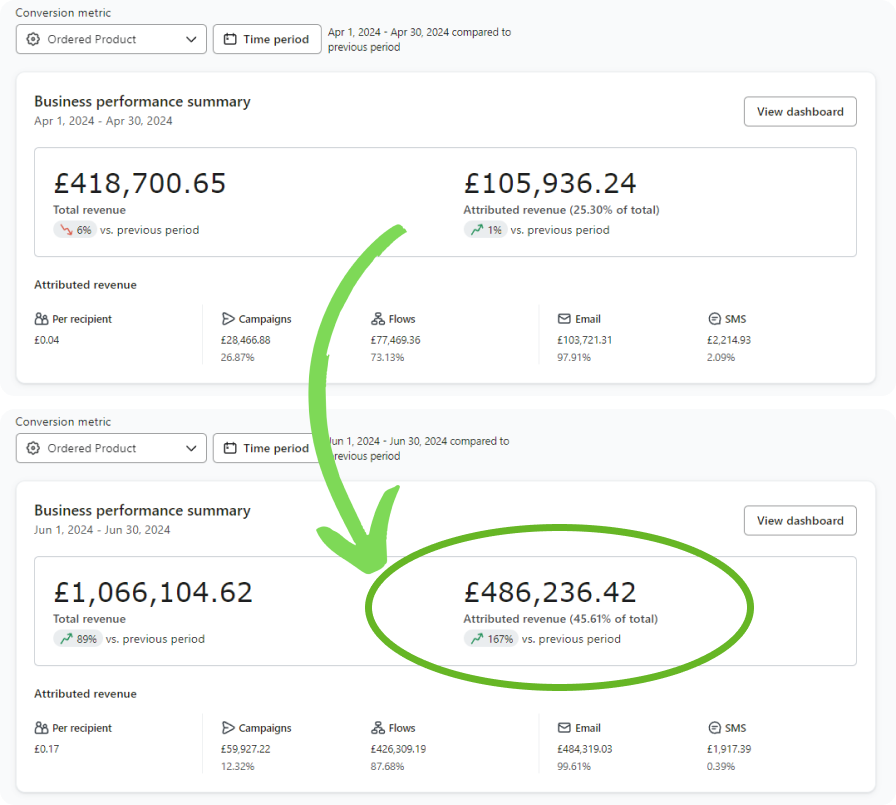Click the Email envelope icon in the June summary
896x805 pixels.
coord(565,728)
